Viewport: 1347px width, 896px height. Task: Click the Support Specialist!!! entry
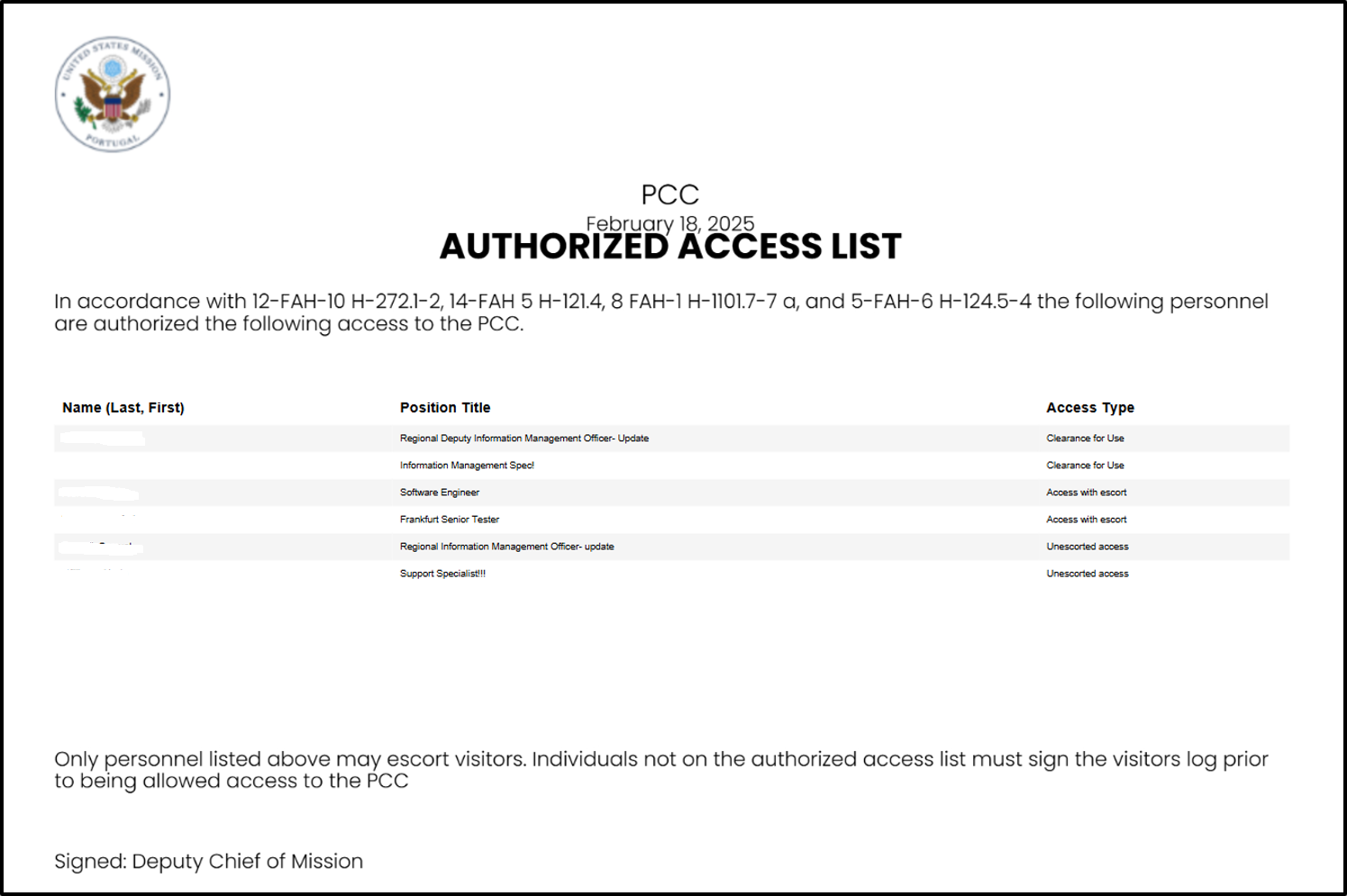pos(442,574)
